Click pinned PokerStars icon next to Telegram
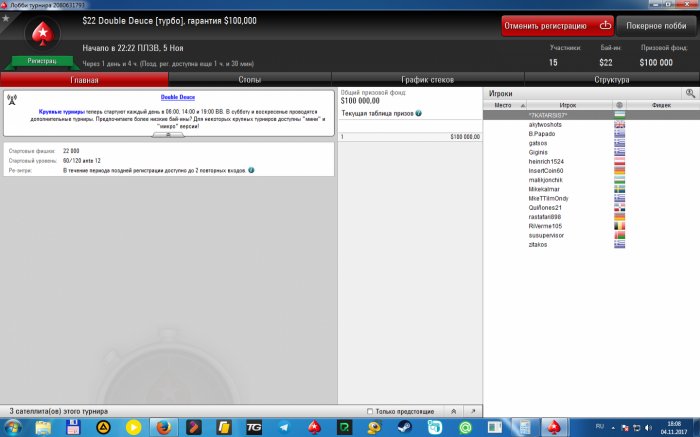The height and width of the screenshot is (437, 700). click(314, 428)
